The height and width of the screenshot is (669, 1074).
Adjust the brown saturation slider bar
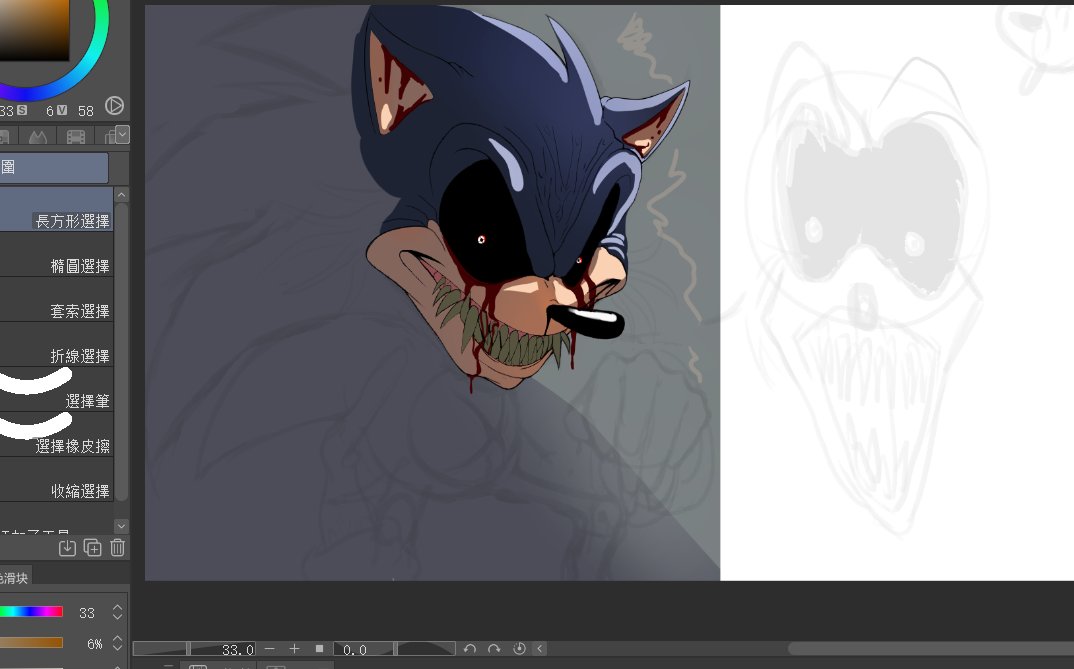pyautogui.click(x=32, y=643)
